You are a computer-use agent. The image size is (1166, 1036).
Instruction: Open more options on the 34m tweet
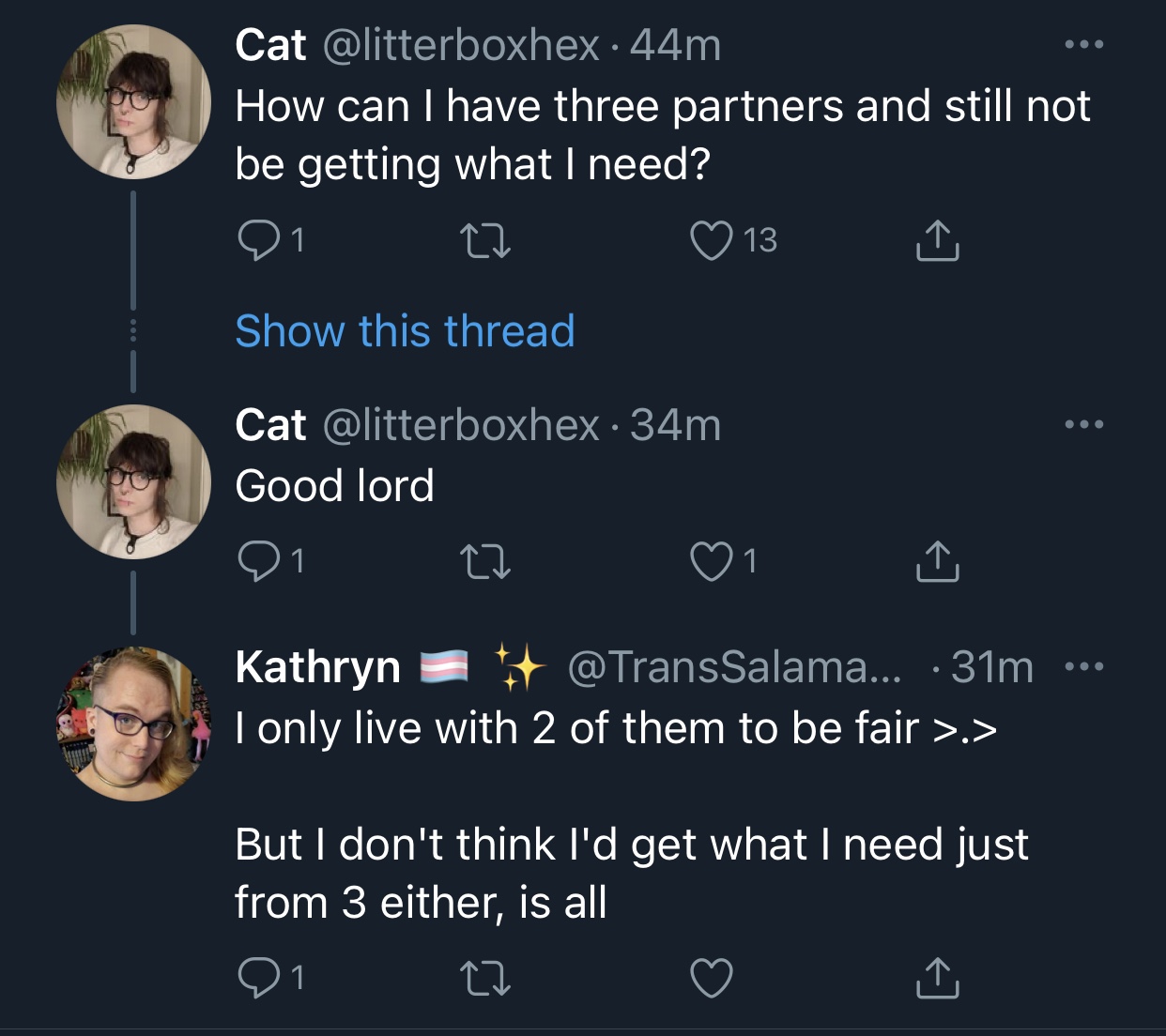pos(1084,424)
